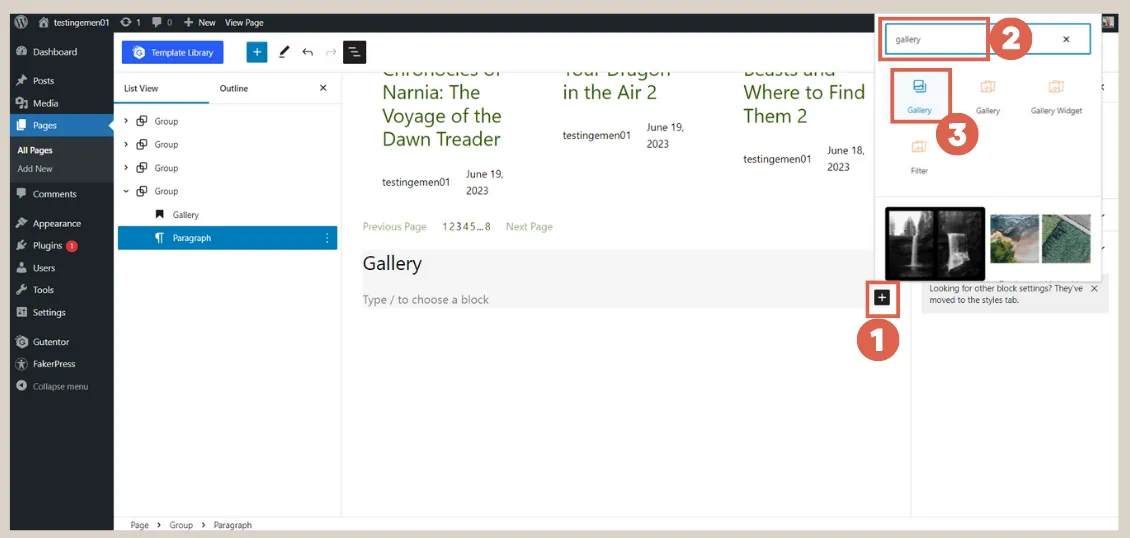1130x538 pixels.
Task: Select the Paragraph item in List View
Action: (x=227, y=238)
